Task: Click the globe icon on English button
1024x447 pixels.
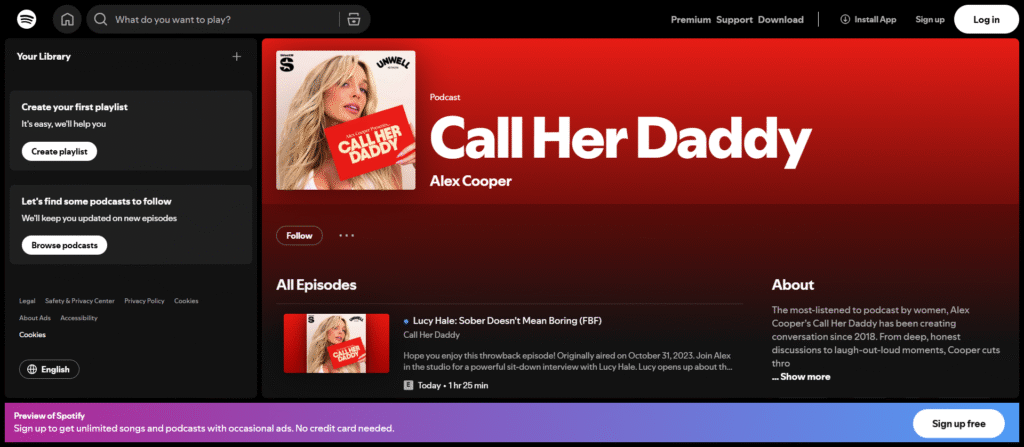Action: click(33, 369)
